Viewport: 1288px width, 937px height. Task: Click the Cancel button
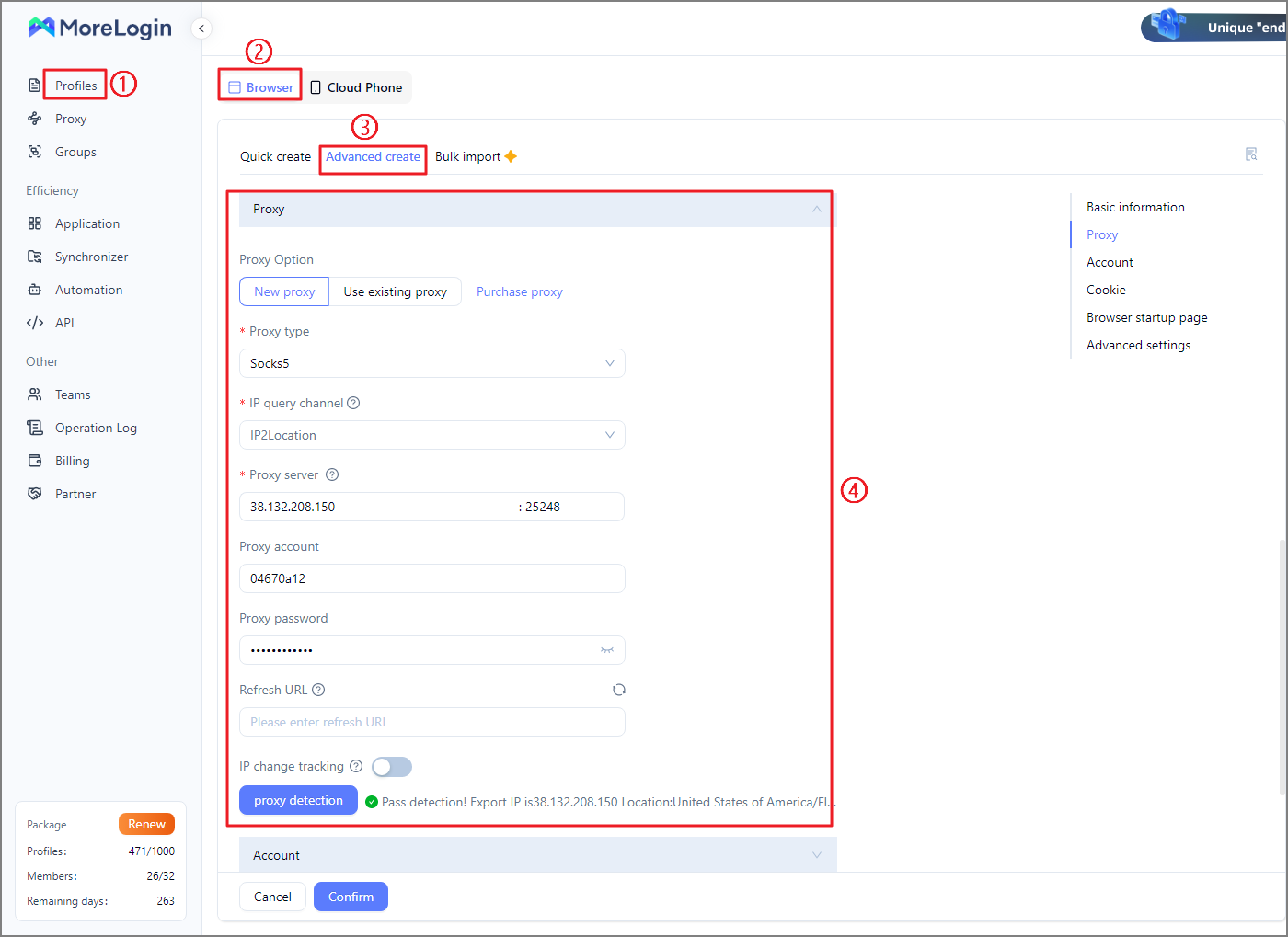pos(272,897)
